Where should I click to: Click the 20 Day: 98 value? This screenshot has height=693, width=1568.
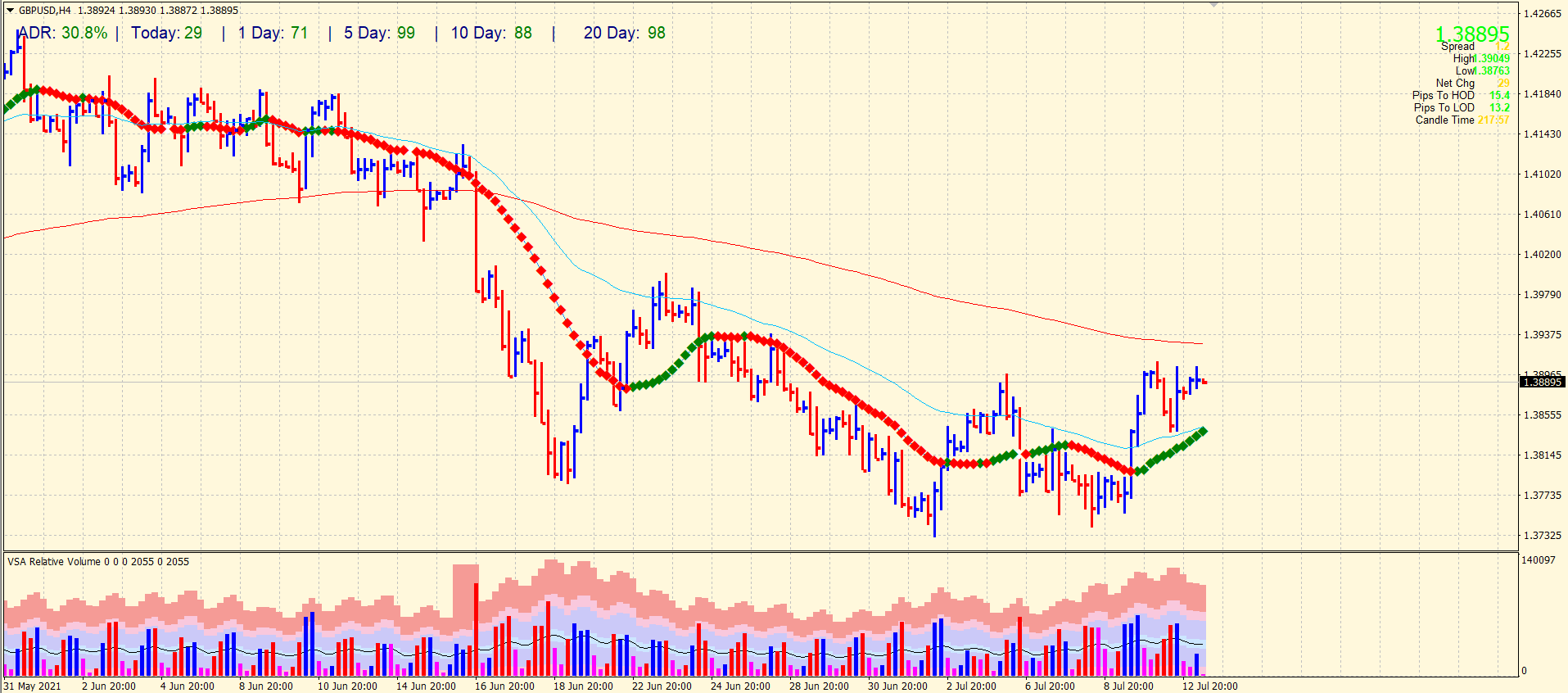(x=625, y=33)
